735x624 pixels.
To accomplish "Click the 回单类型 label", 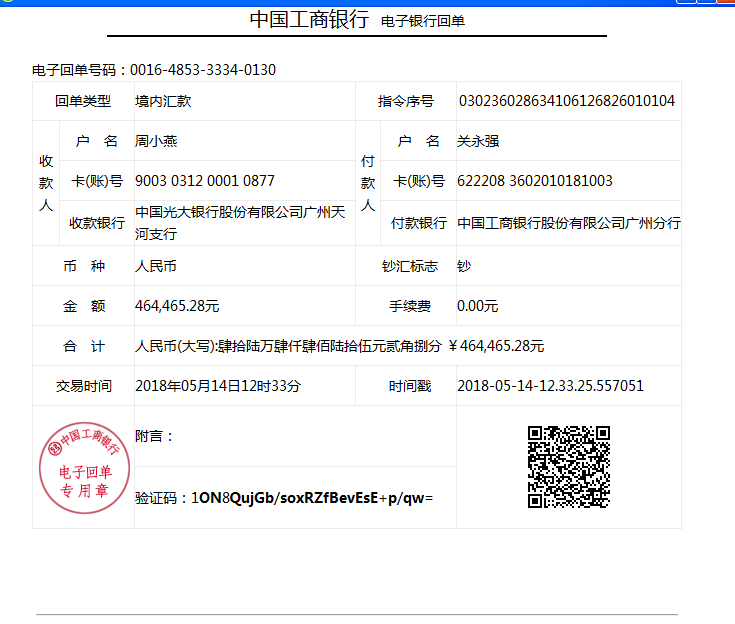I will click(x=83, y=101).
